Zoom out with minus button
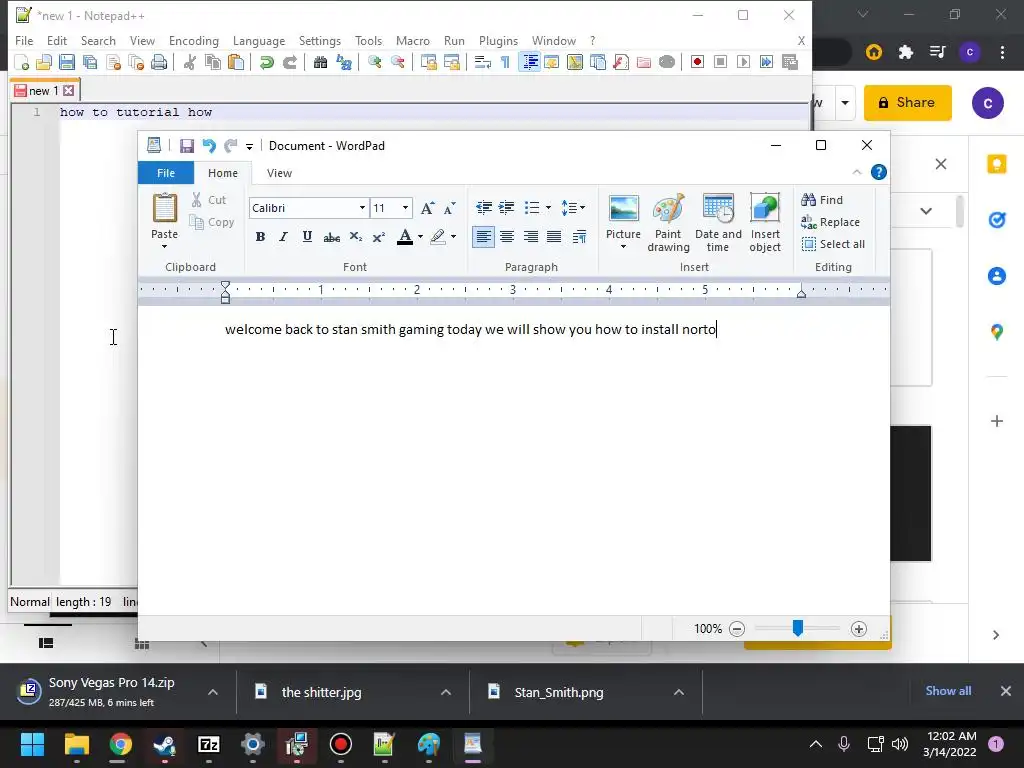Image resolution: width=1024 pixels, height=768 pixels. pos(737,629)
